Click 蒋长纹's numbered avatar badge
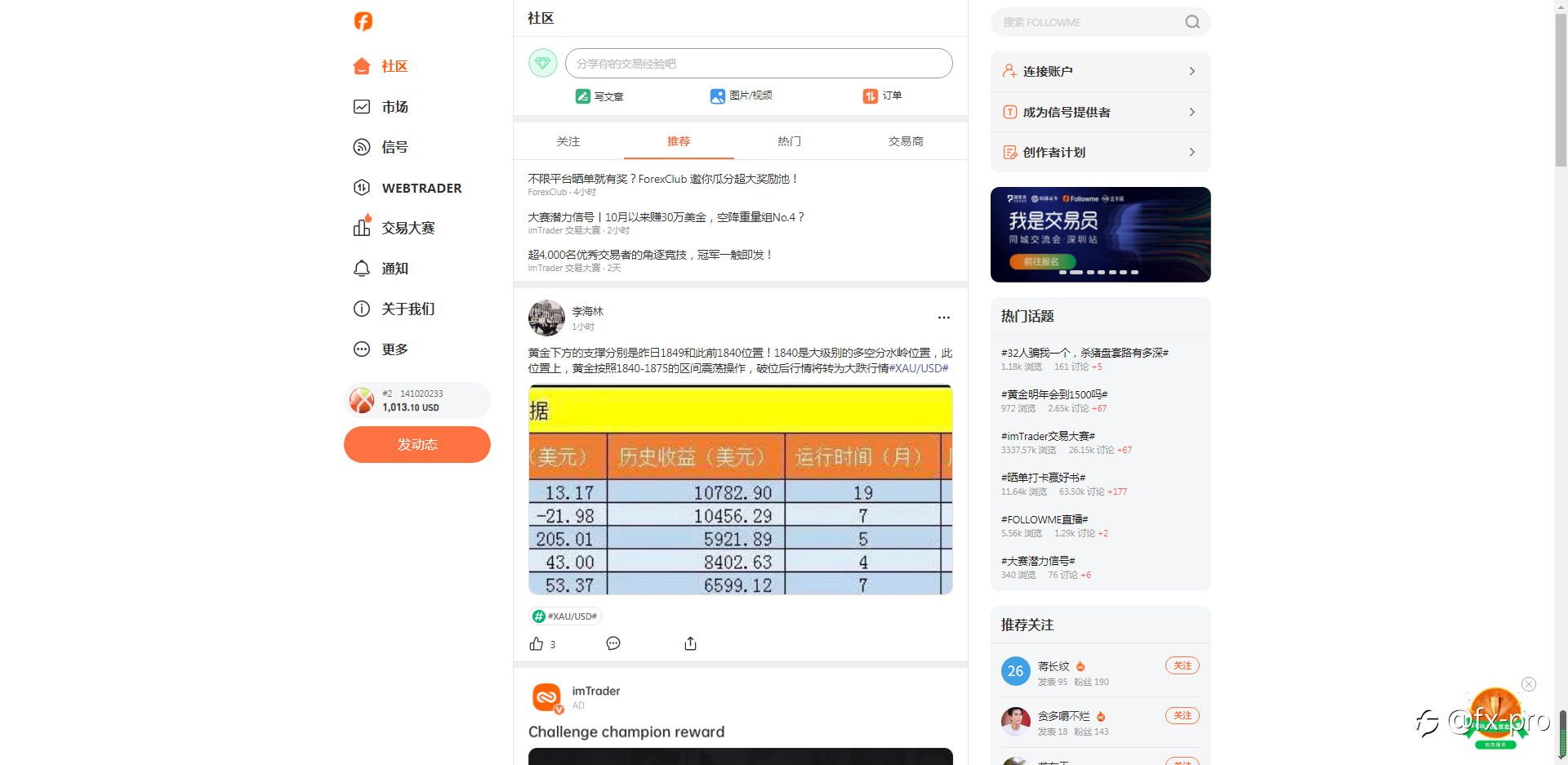The width and height of the screenshot is (1568, 765). [1016, 671]
